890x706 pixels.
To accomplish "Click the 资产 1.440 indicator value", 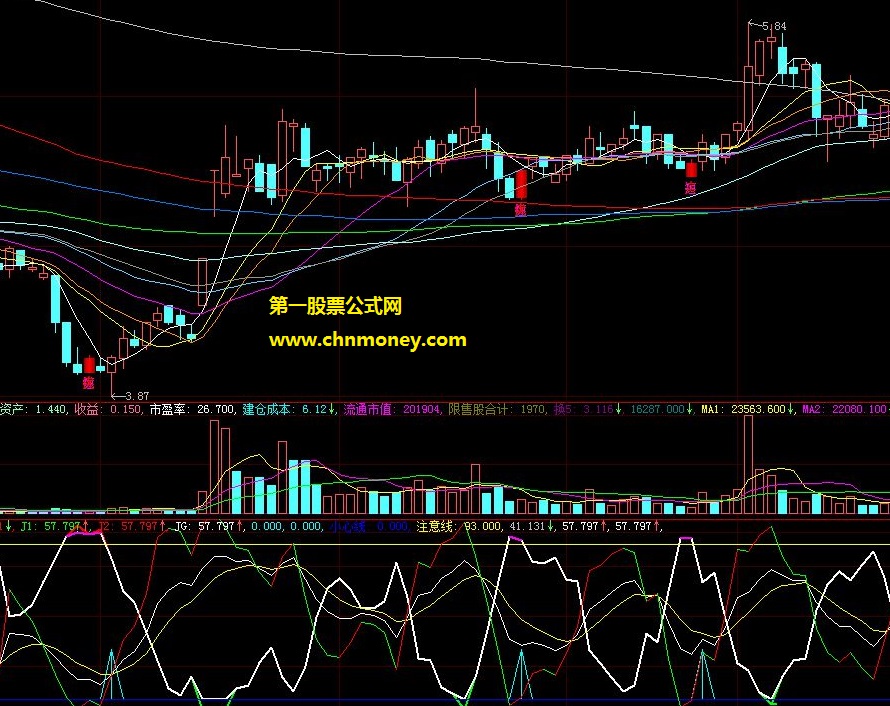I will pyautogui.click(x=33, y=409).
